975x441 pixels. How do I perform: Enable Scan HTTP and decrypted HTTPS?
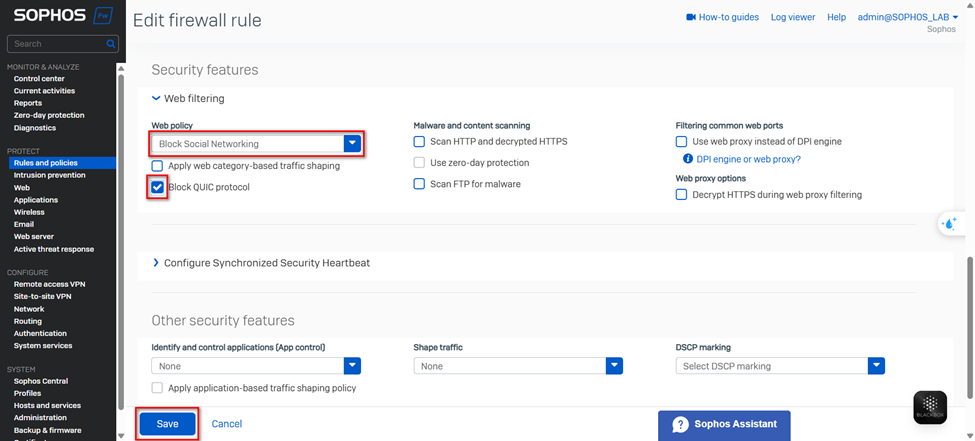(420, 142)
